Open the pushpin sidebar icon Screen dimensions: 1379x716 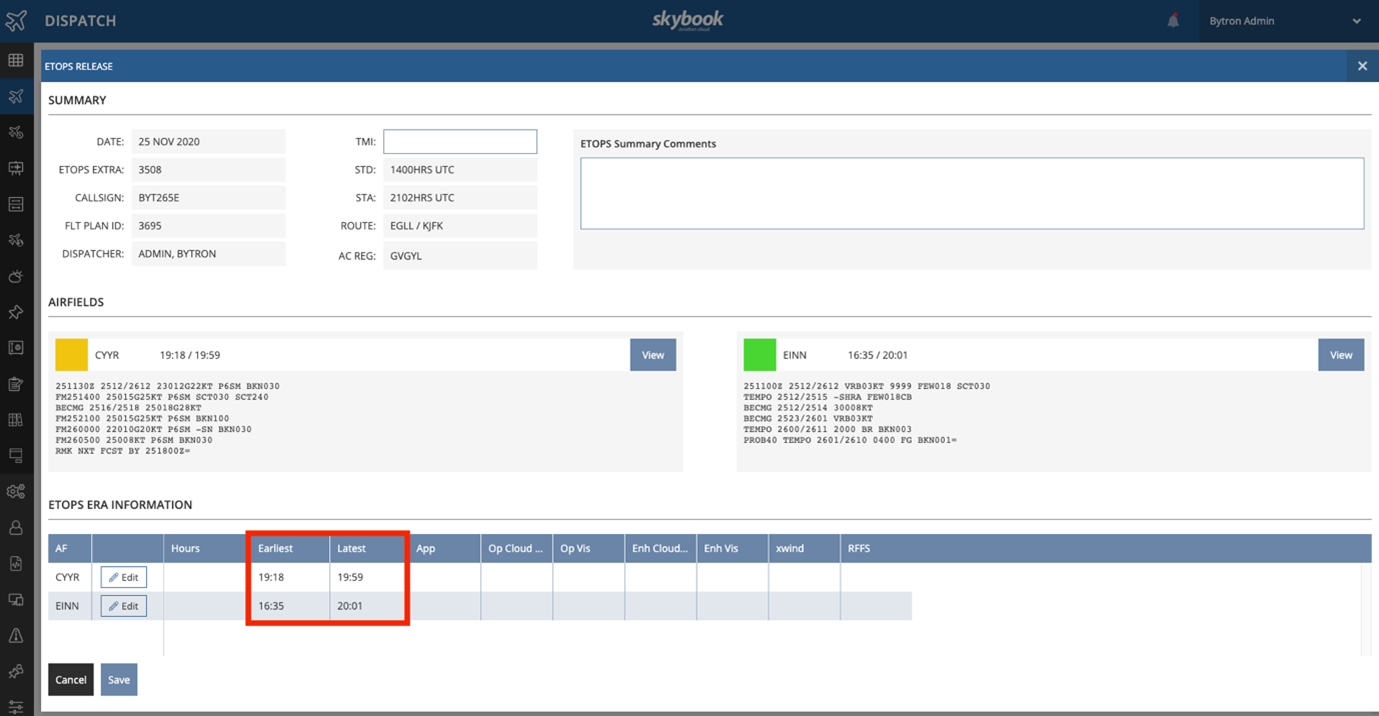click(x=16, y=312)
